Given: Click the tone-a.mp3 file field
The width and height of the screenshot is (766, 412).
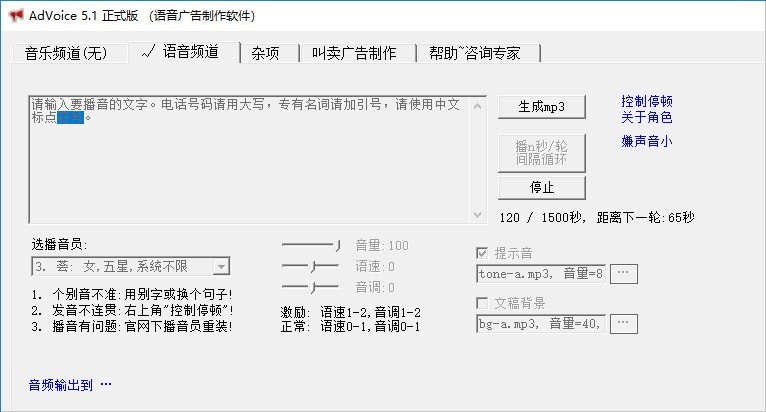Looking at the screenshot, I should 541,274.
